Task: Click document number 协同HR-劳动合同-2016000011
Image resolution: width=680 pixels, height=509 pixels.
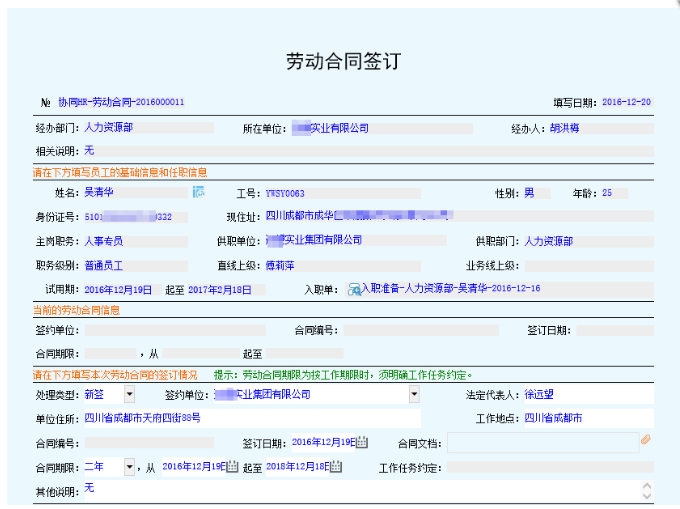Action: click(x=121, y=102)
